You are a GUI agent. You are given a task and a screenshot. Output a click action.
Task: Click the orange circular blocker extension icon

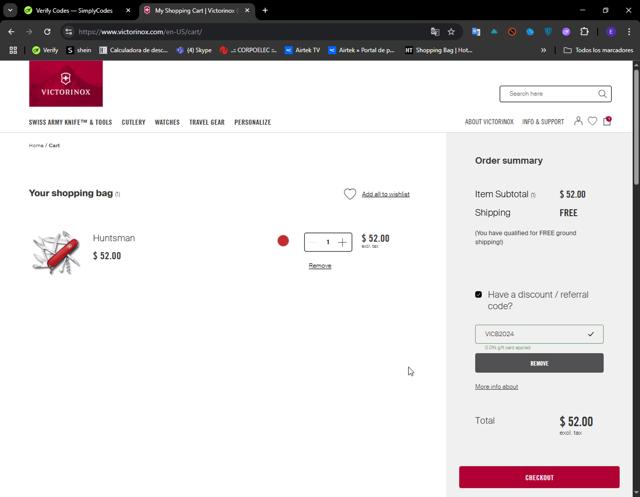click(x=512, y=32)
